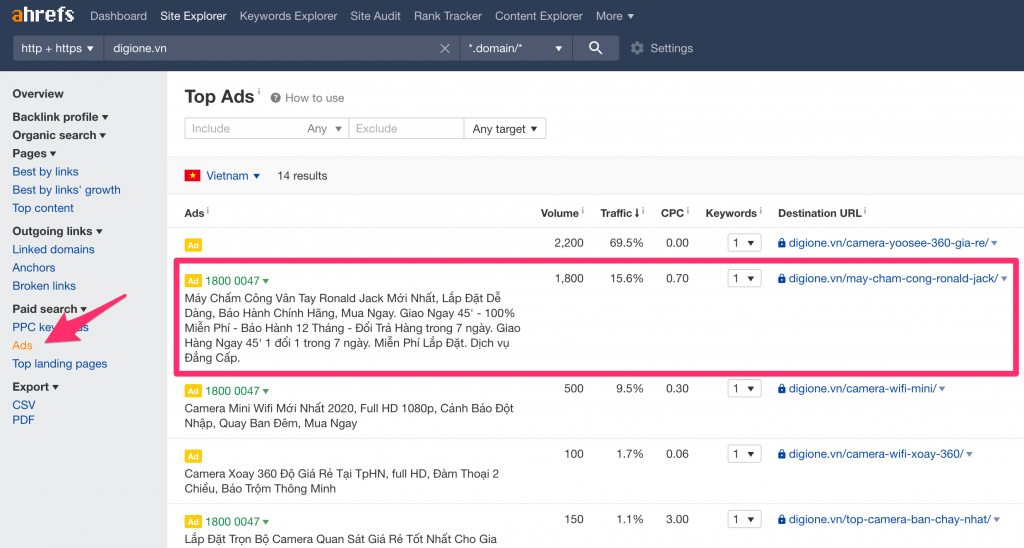Expand arrow after may-cham-cong-ronald-jack URL
Screen dimensions: 1024x548
click(1004, 279)
